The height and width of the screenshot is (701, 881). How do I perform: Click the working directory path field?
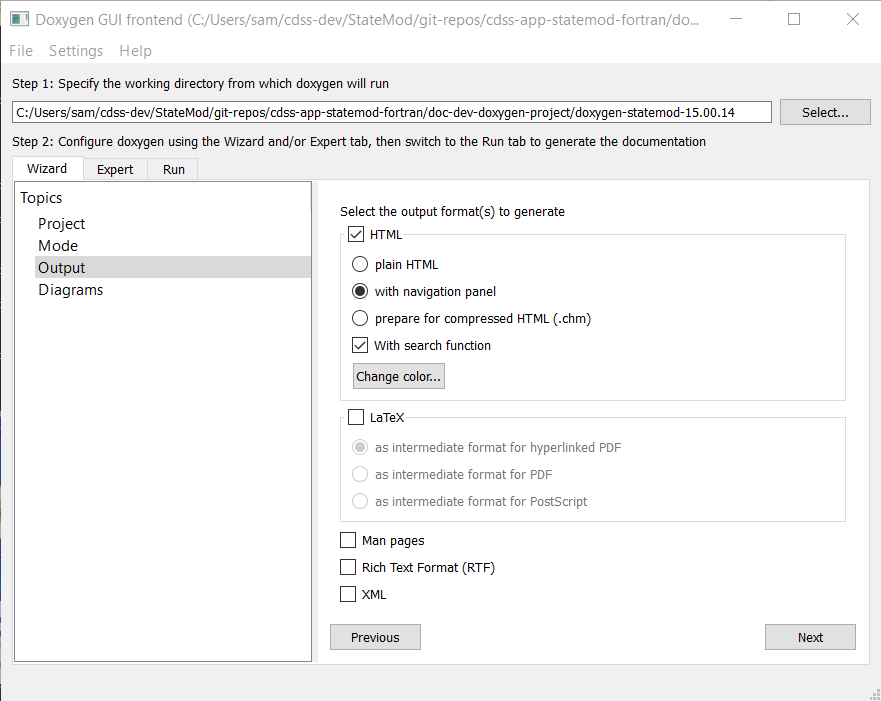click(392, 112)
